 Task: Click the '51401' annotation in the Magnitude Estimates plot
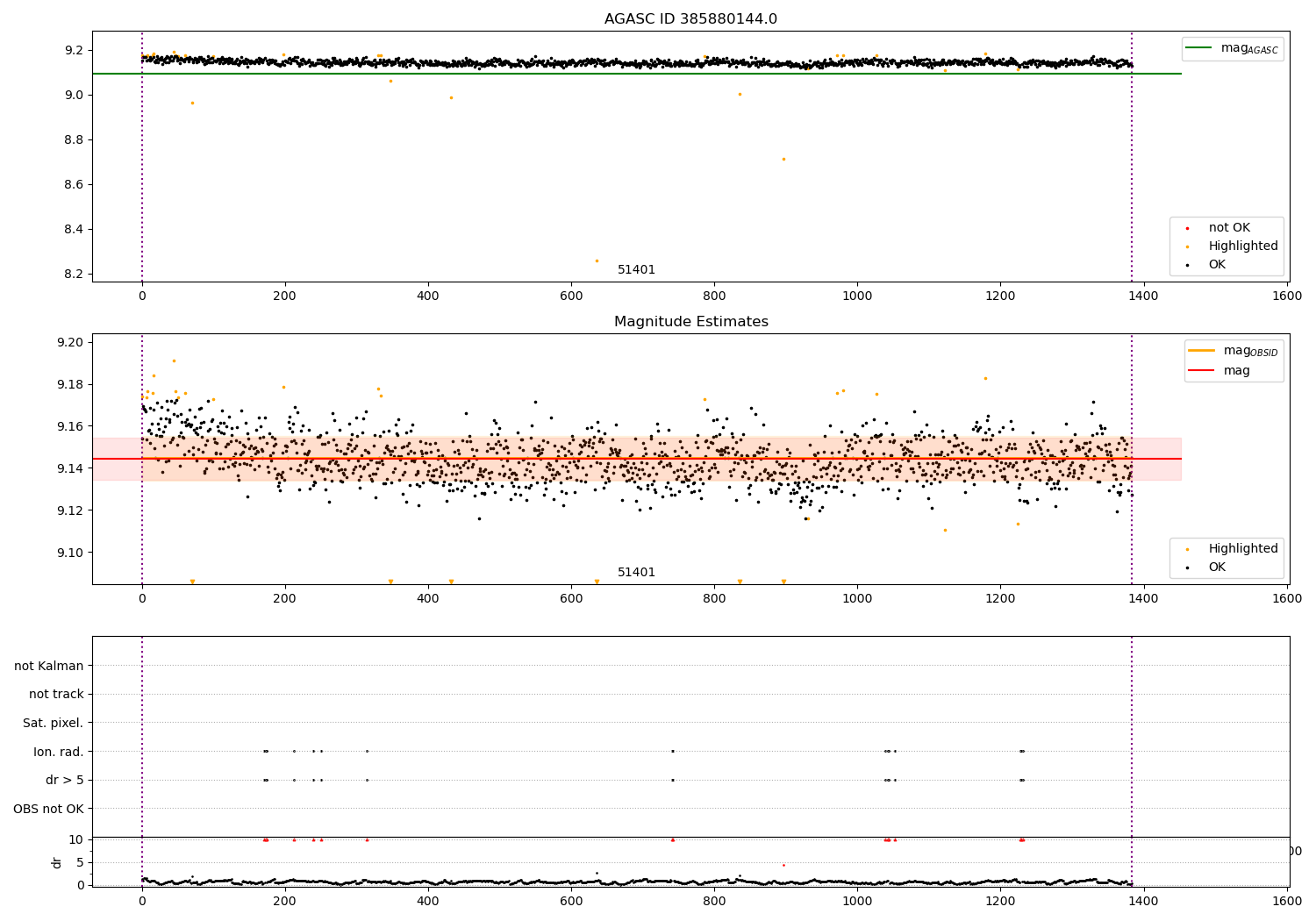click(636, 573)
